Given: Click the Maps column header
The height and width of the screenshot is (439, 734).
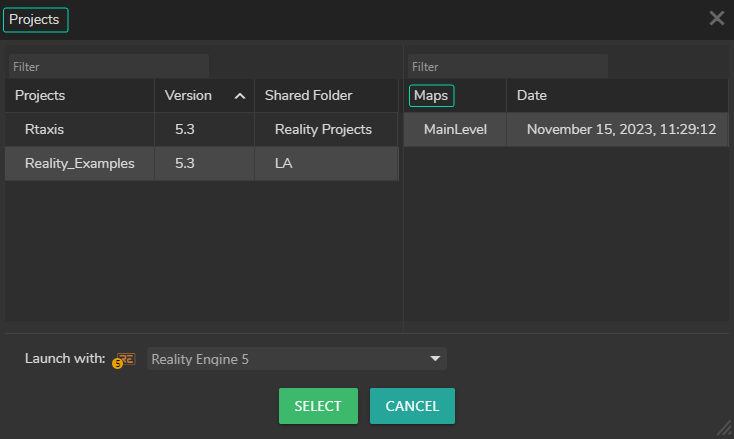Looking at the screenshot, I should [x=431, y=96].
